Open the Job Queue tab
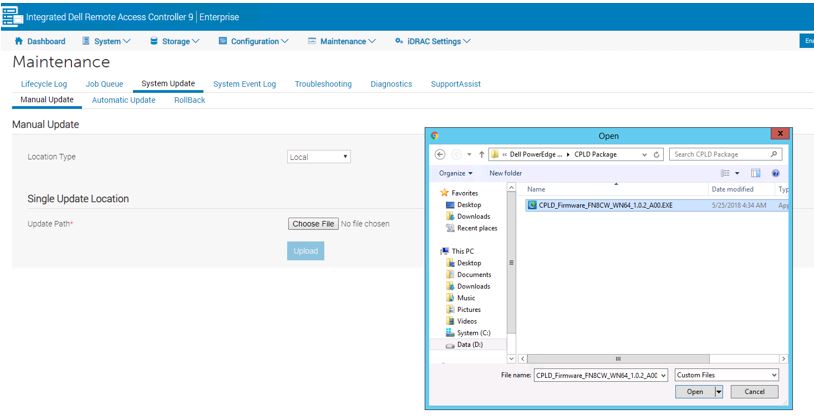814x420 pixels. click(104, 84)
